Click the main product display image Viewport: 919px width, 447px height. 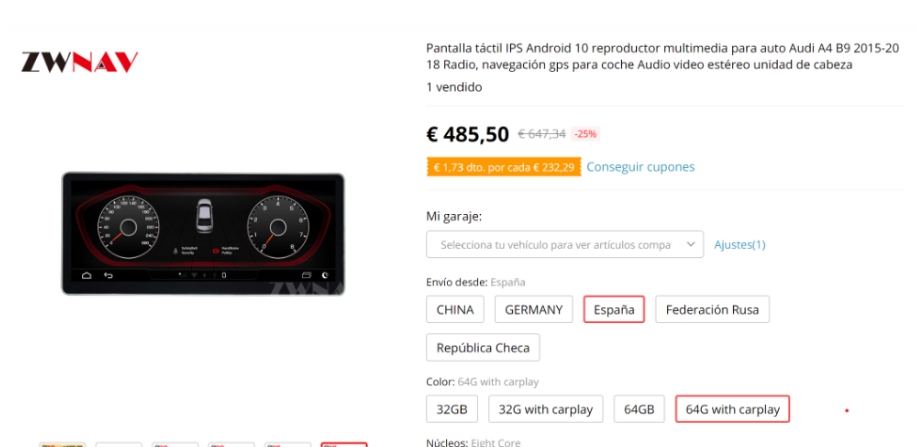(x=203, y=234)
